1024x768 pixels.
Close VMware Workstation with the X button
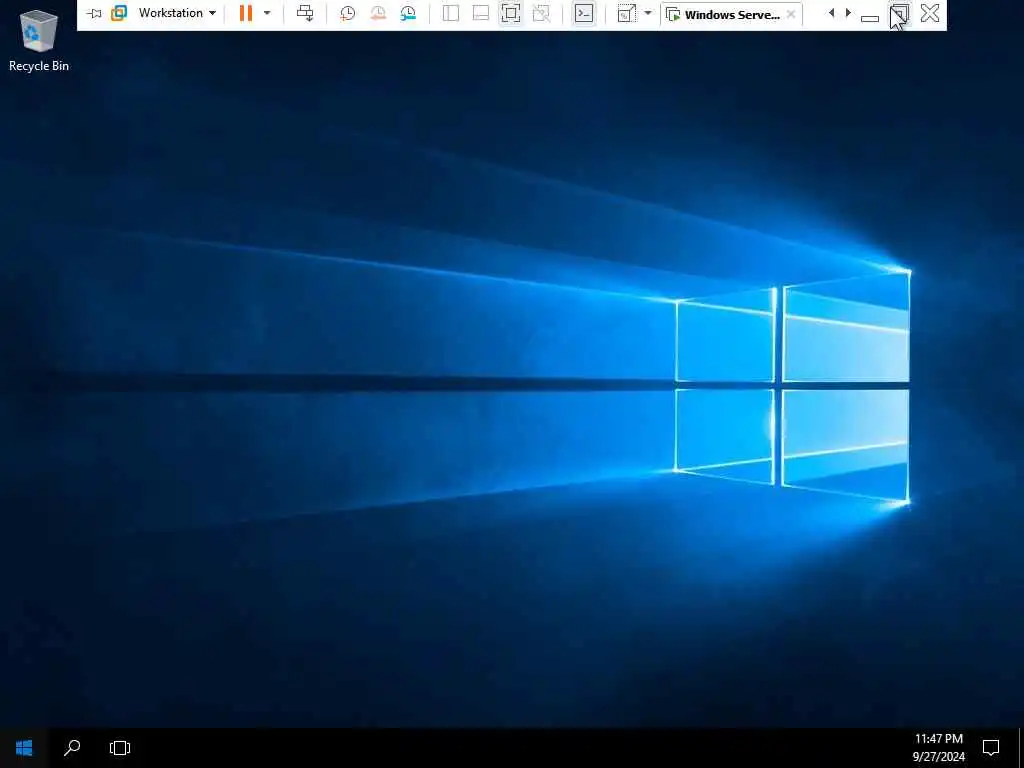930,13
